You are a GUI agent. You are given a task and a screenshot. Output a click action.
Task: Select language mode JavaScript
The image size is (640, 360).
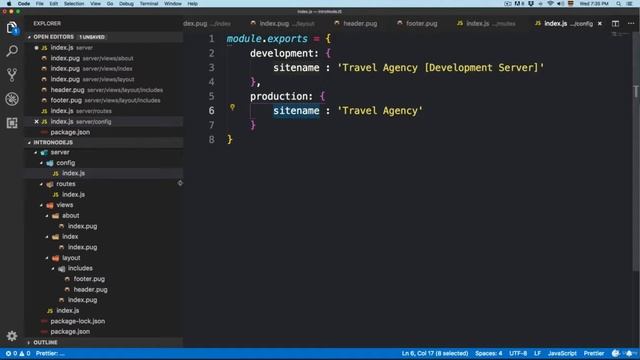(x=562, y=353)
